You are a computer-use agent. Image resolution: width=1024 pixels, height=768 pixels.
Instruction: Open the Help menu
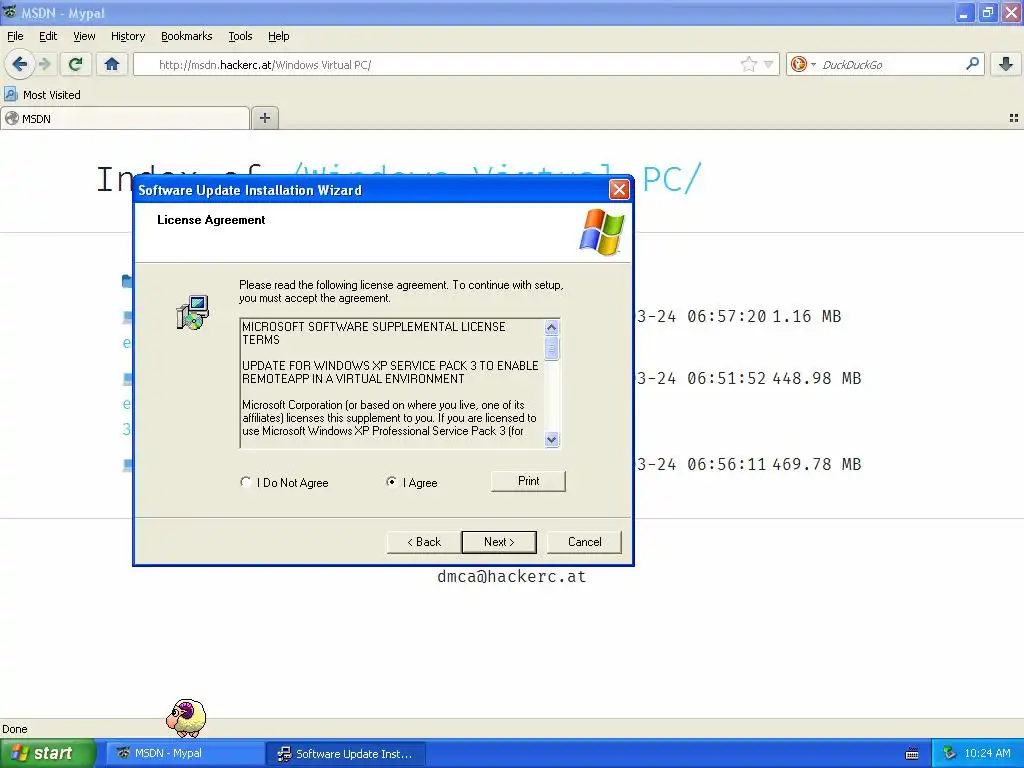coord(278,36)
